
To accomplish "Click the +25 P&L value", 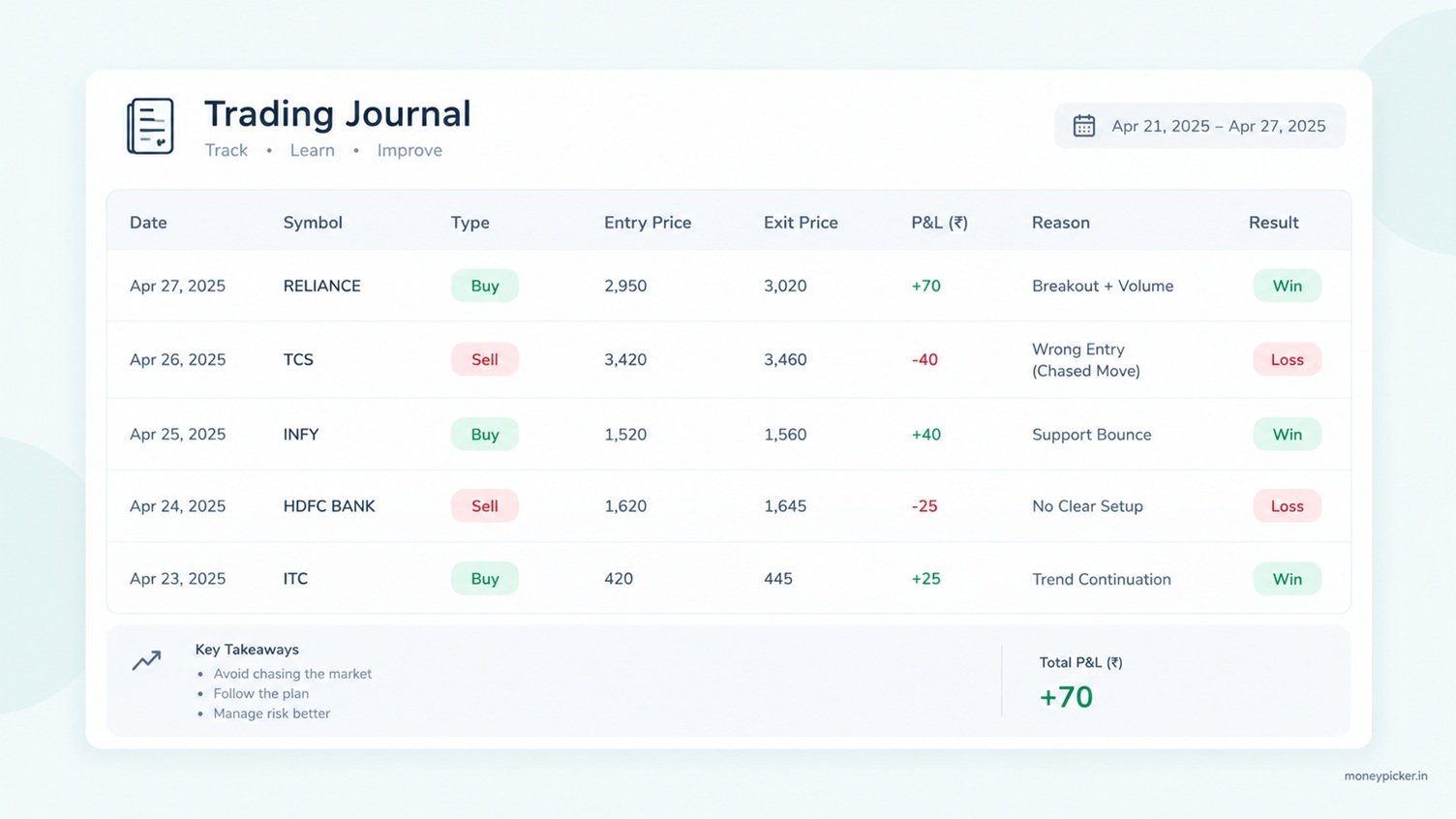I will point(925,578).
